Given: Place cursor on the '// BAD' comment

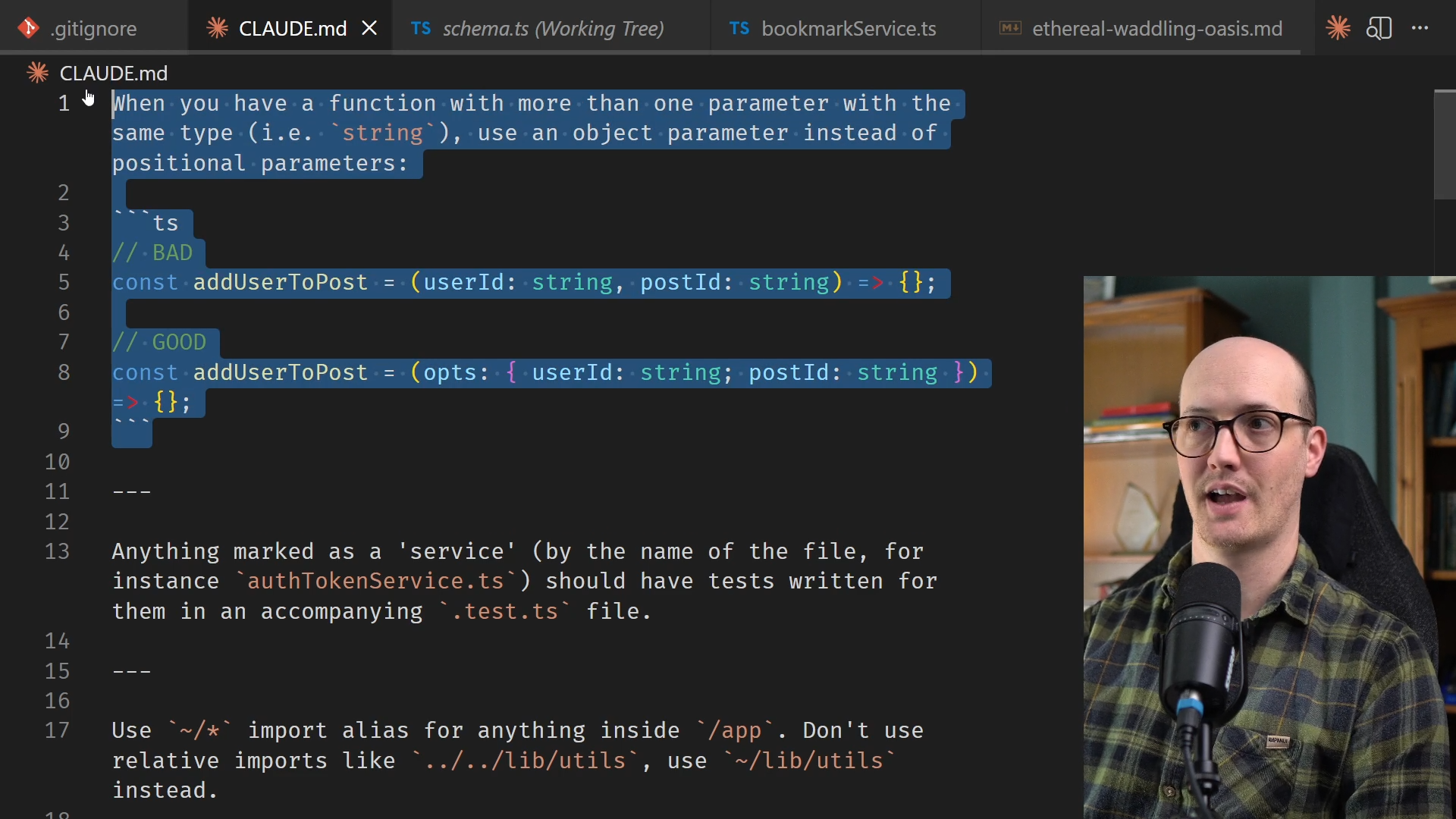Looking at the screenshot, I should 152,253.
